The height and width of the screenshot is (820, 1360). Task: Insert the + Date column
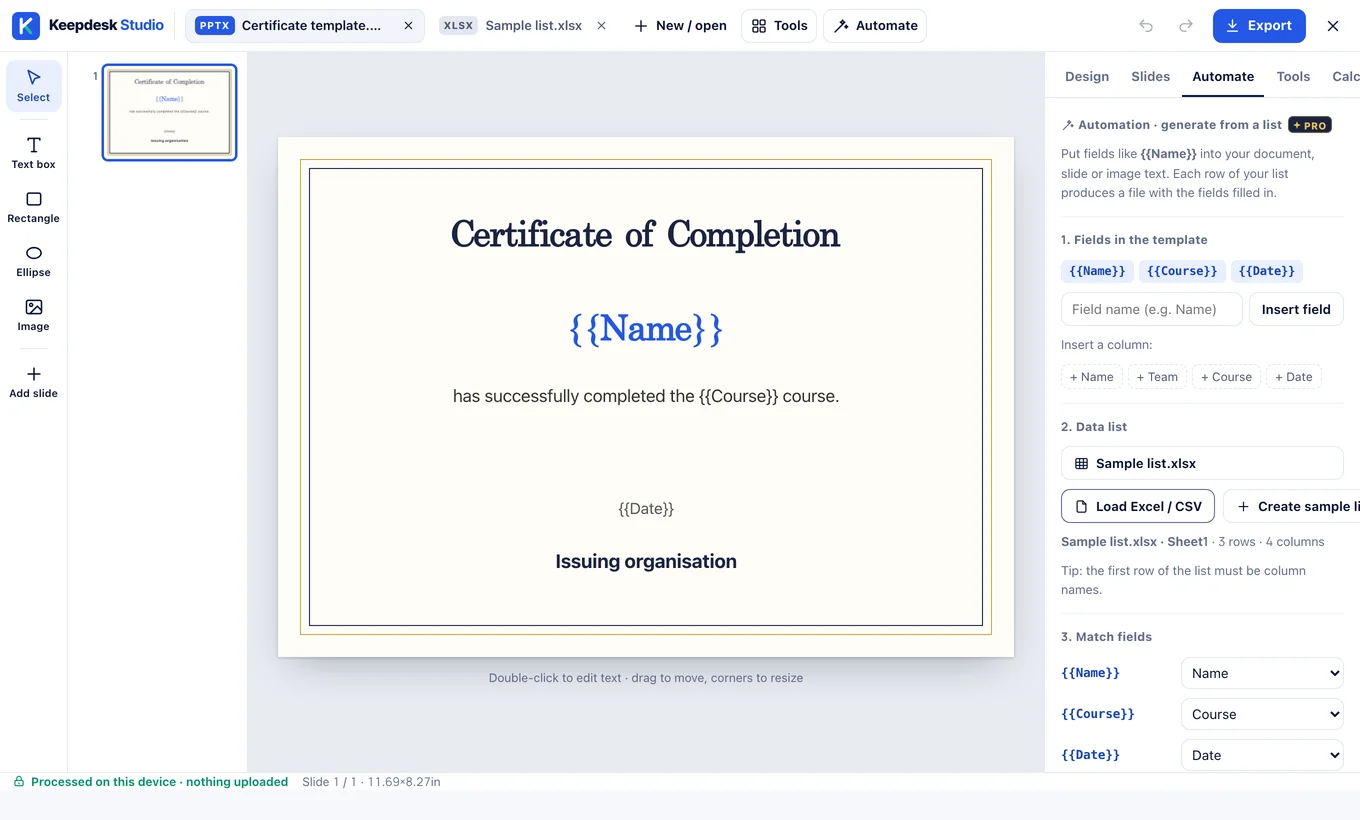[1294, 377]
